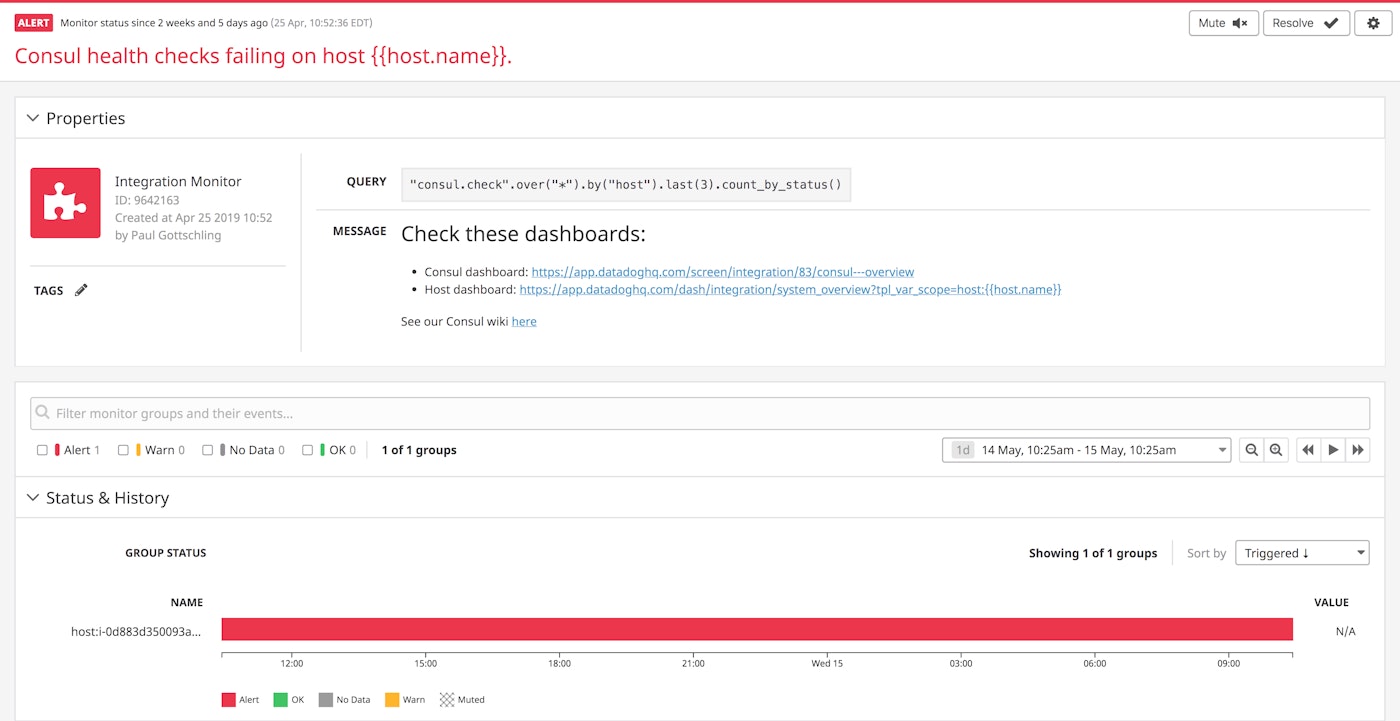Click the Mute button
This screenshot has height=721, width=1400.
pos(1223,23)
